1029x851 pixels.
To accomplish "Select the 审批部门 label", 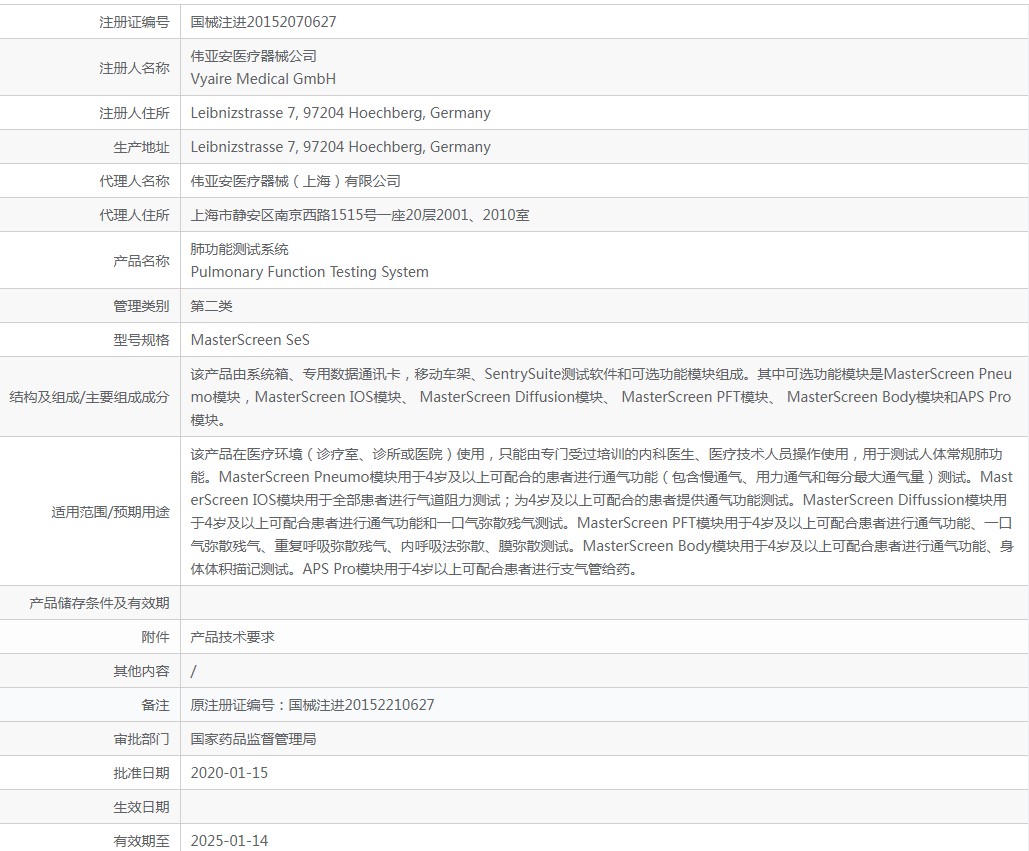I will click(x=141, y=739).
